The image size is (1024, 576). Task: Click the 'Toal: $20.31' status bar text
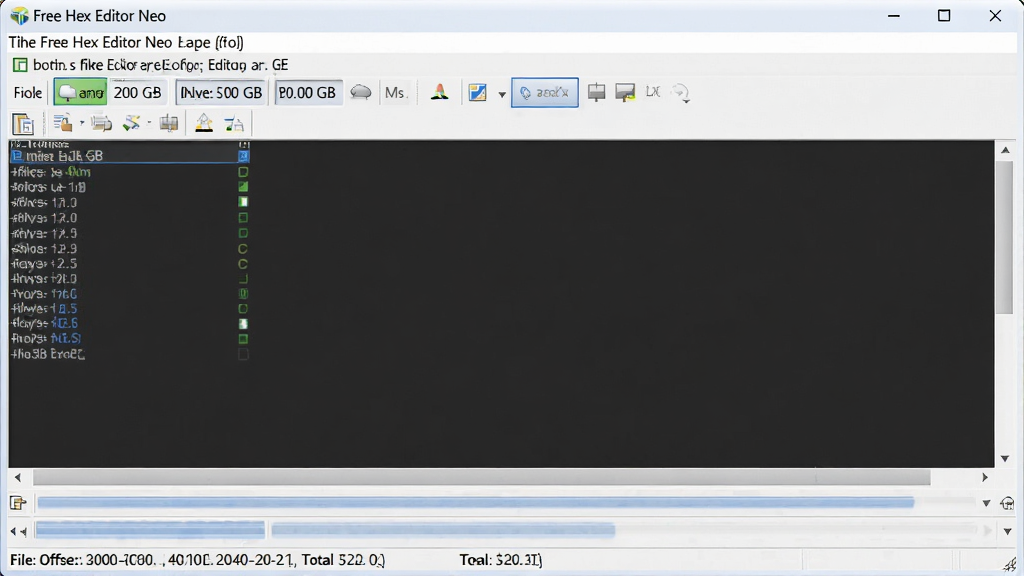[x=501, y=560]
